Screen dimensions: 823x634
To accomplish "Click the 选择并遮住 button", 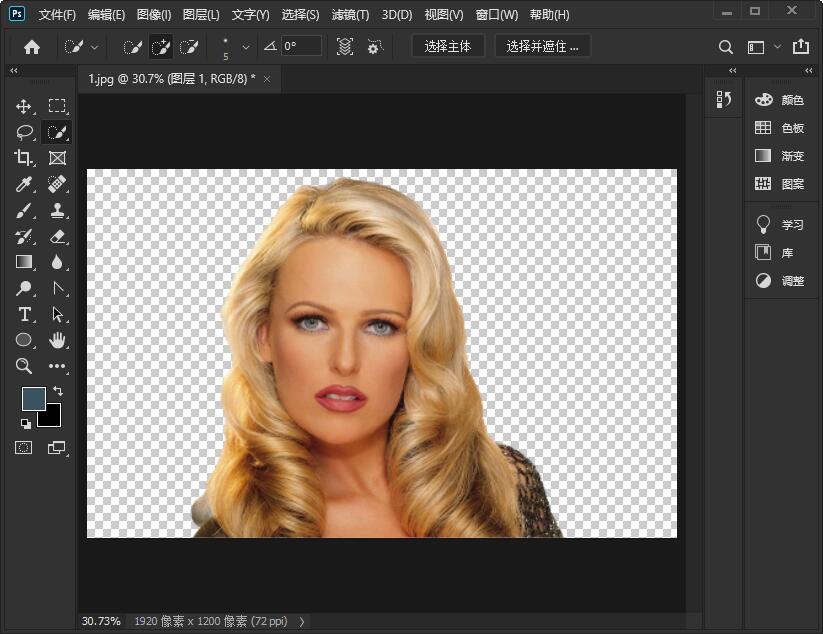I will point(542,46).
